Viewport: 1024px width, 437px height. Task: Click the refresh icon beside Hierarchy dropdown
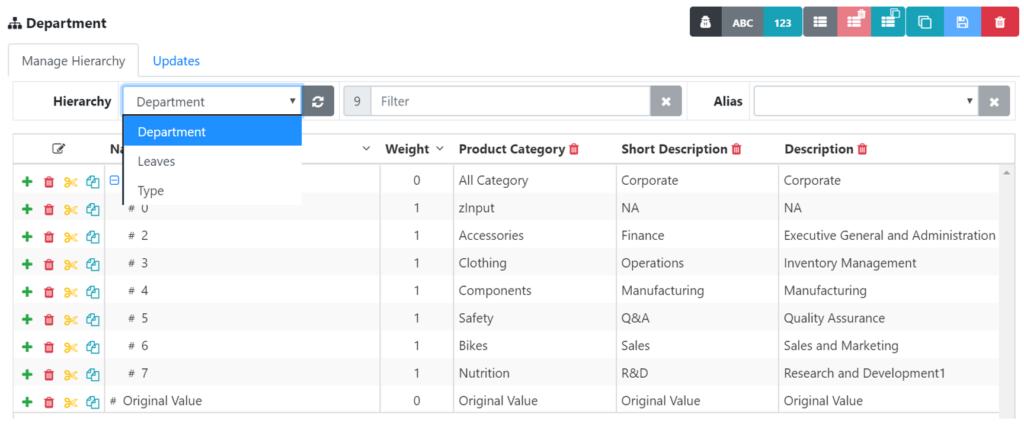318,101
